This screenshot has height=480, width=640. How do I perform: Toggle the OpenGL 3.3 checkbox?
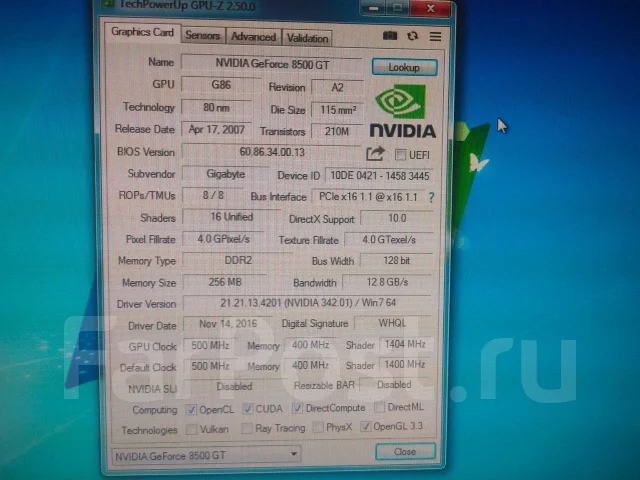tap(365, 427)
